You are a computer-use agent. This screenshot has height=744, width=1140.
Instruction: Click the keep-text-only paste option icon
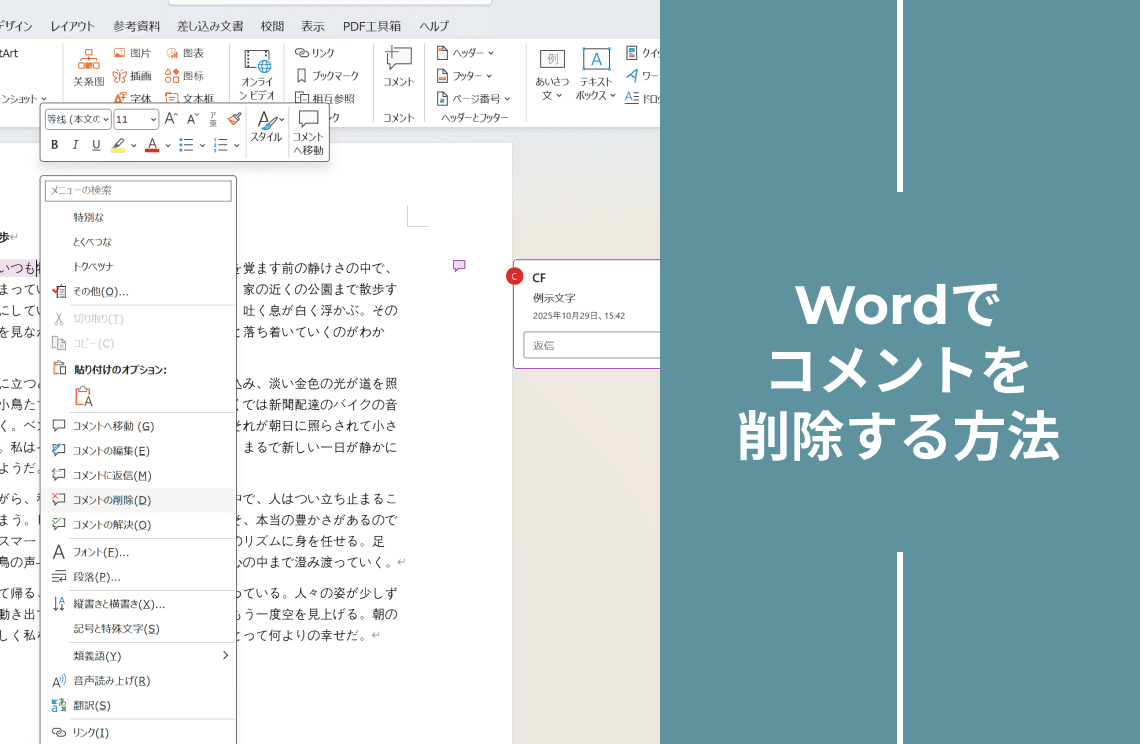point(83,395)
